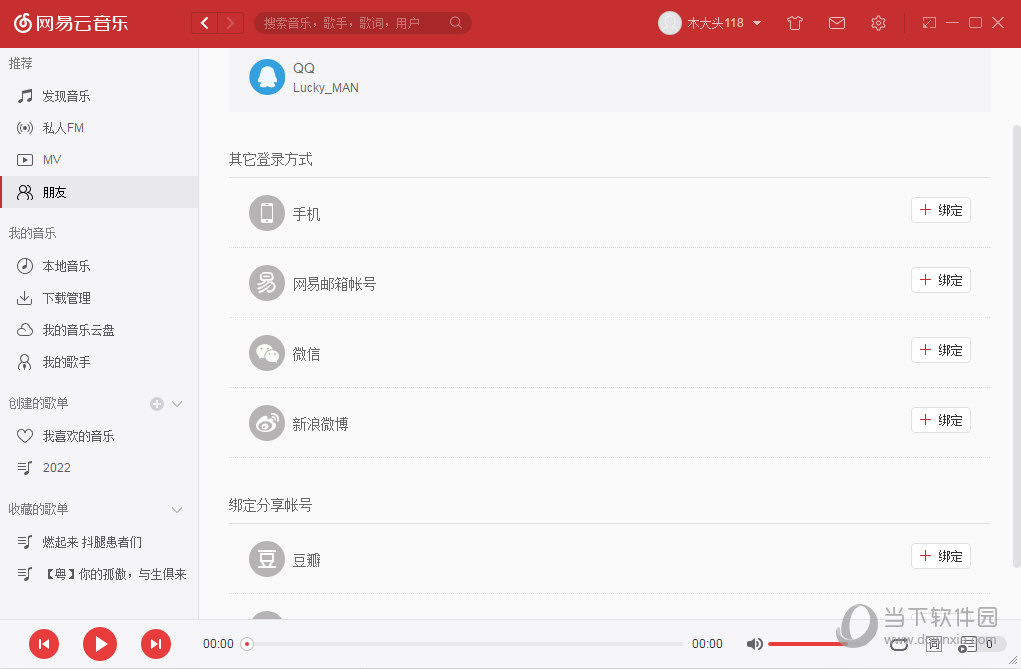Screen dimensions: 1021x669
Task: Click the QQ penguin account icon
Action: [267, 77]
